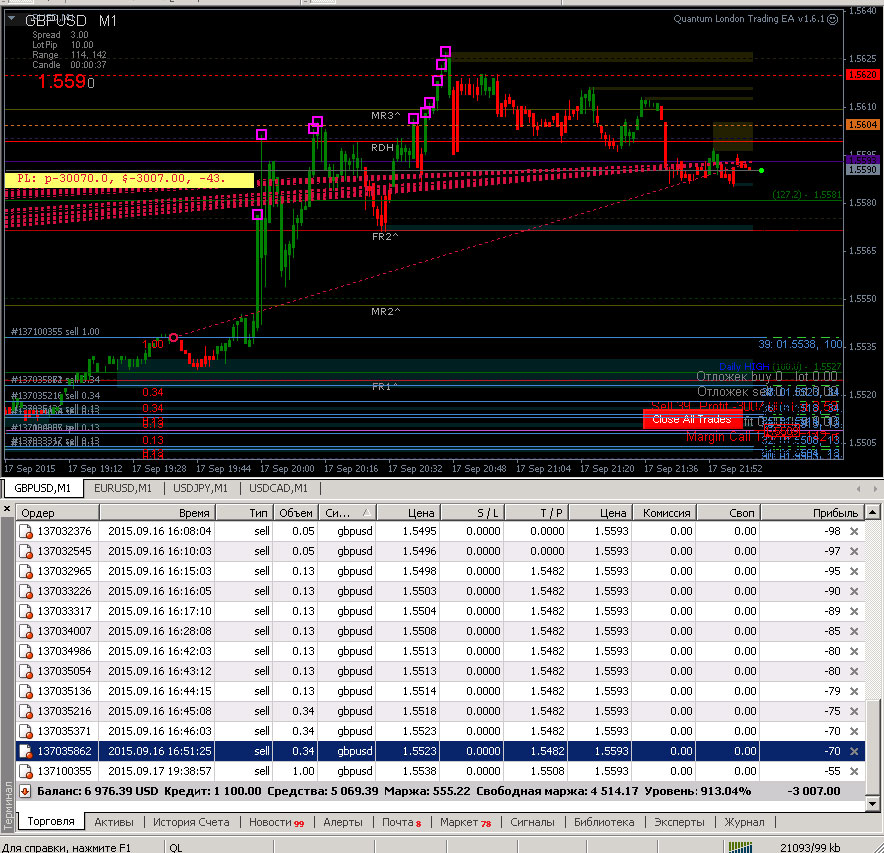This screenshot has width=884, height=853.
Task: Open the Журнал tab
Action: [744, 823]
